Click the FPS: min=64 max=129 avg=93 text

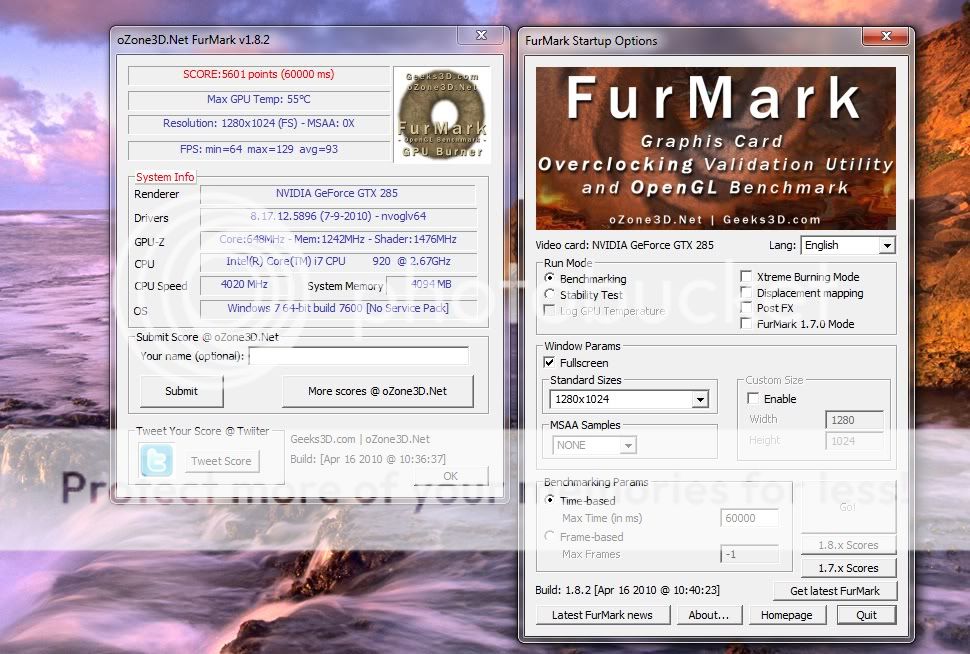point(259,149)
